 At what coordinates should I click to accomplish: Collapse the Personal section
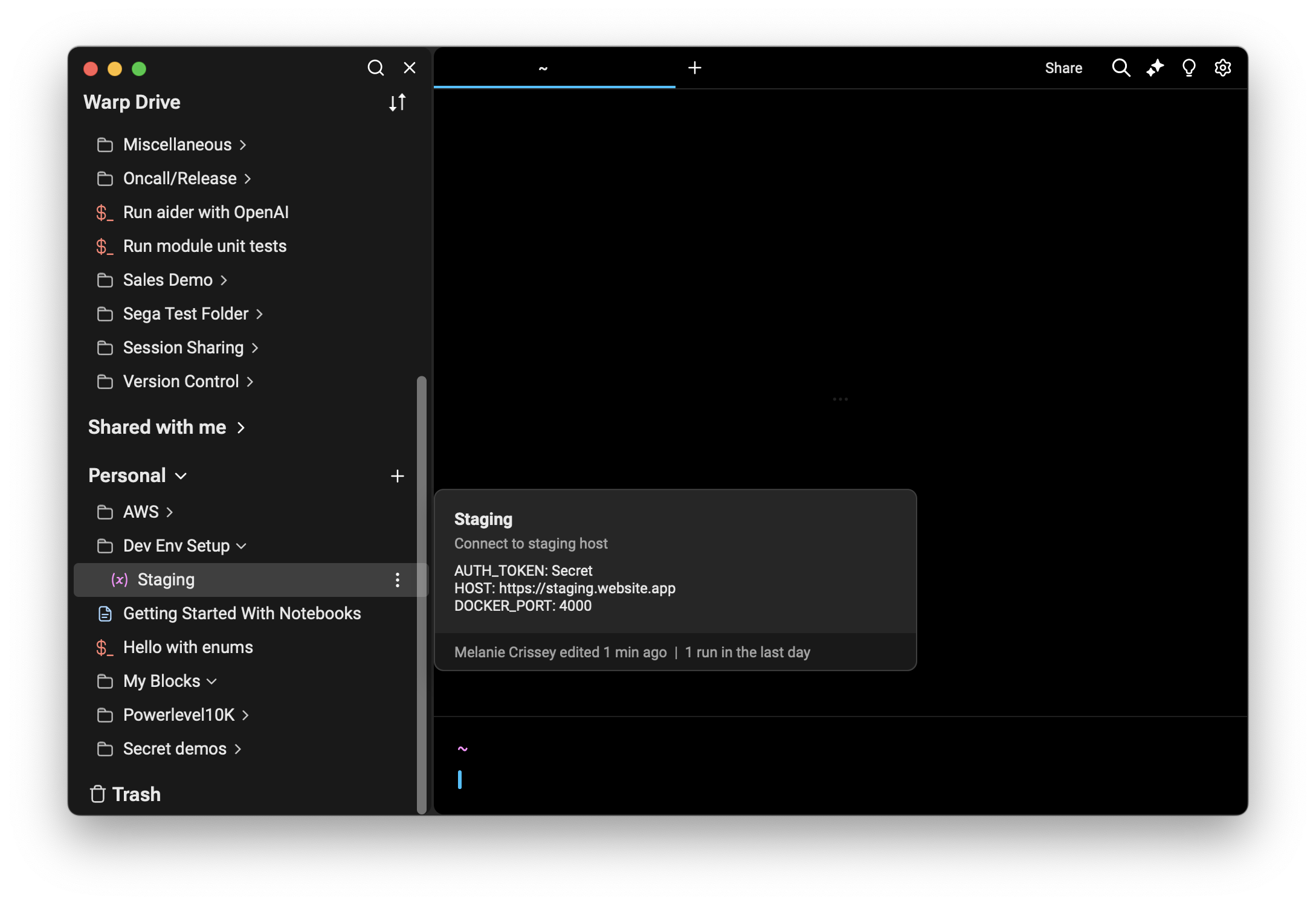[x=181, y=476]
